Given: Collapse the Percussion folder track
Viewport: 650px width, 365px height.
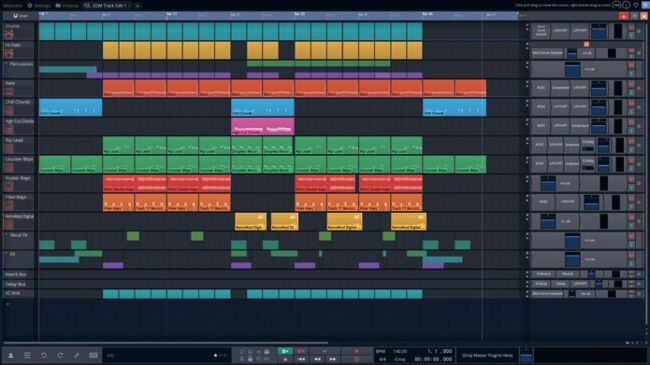Looking at the screenshot, I should tap(6, 64).
